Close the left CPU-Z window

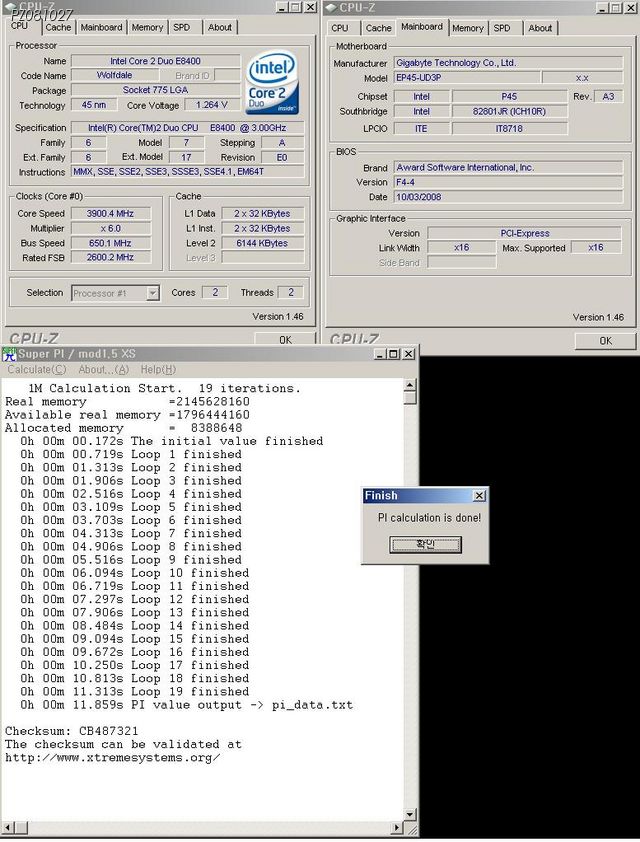[x=311, y=7]
